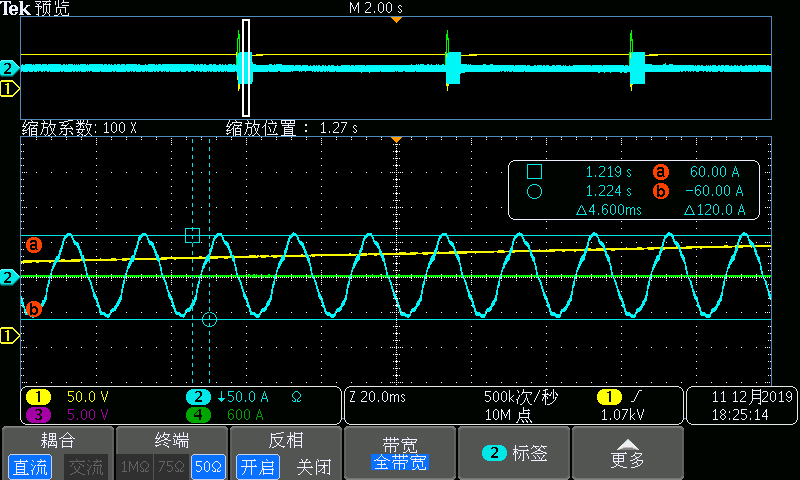Click the orange cursor a marker
Image resolution: width=800 pixels, height=480 pixels.
point(33,244)
